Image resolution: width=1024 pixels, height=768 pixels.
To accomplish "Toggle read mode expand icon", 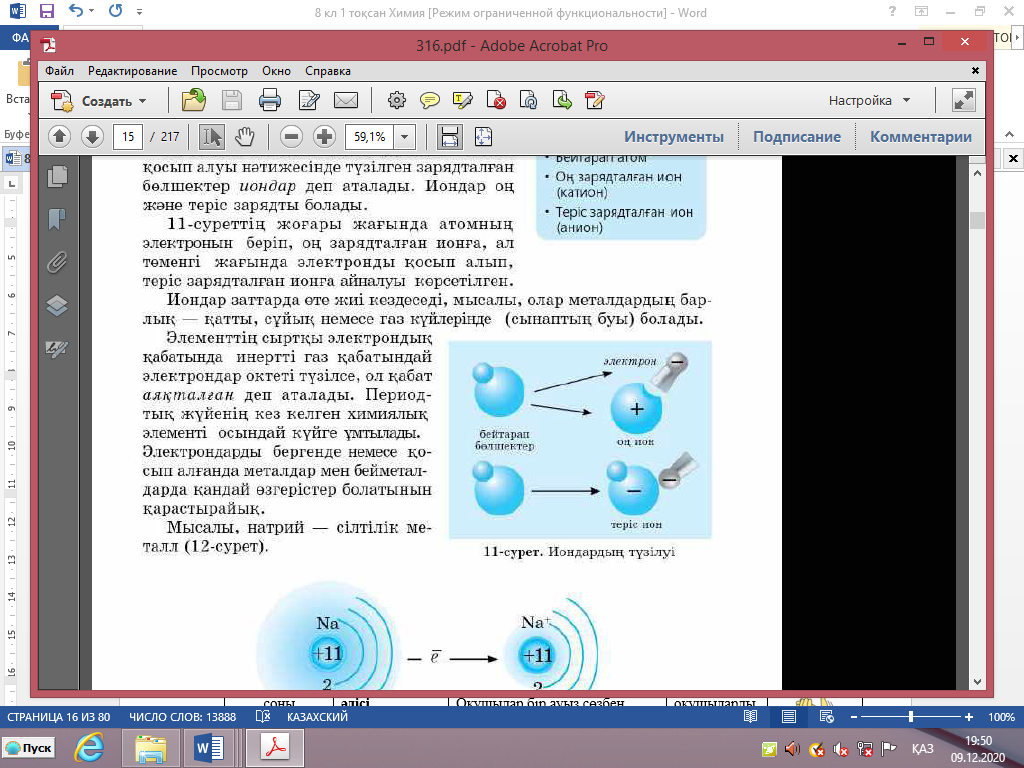I will click(963, 100).
